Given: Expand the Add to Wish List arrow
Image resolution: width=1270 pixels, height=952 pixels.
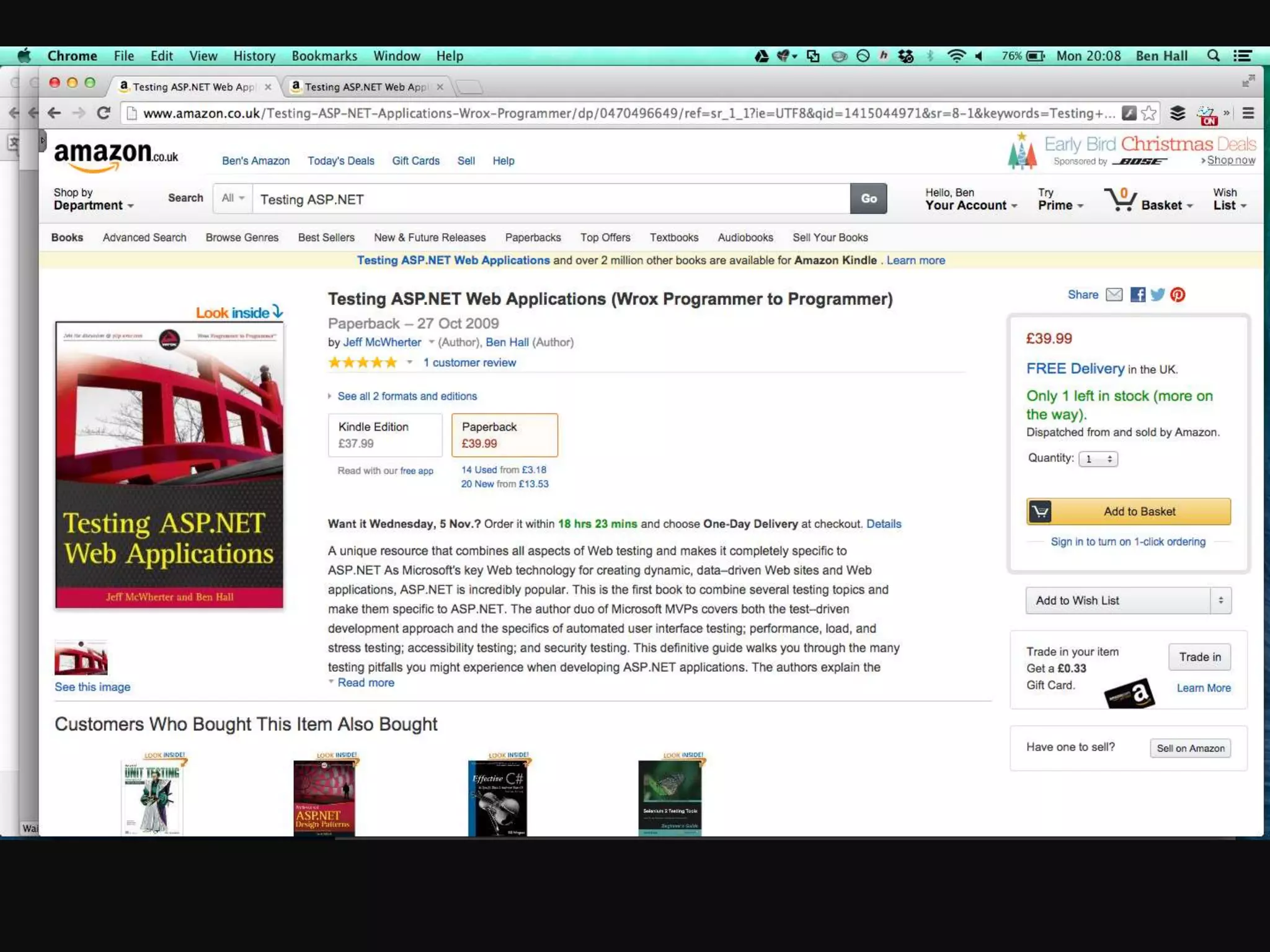Looking at the screenshot, I should [x=1220, y=600].
